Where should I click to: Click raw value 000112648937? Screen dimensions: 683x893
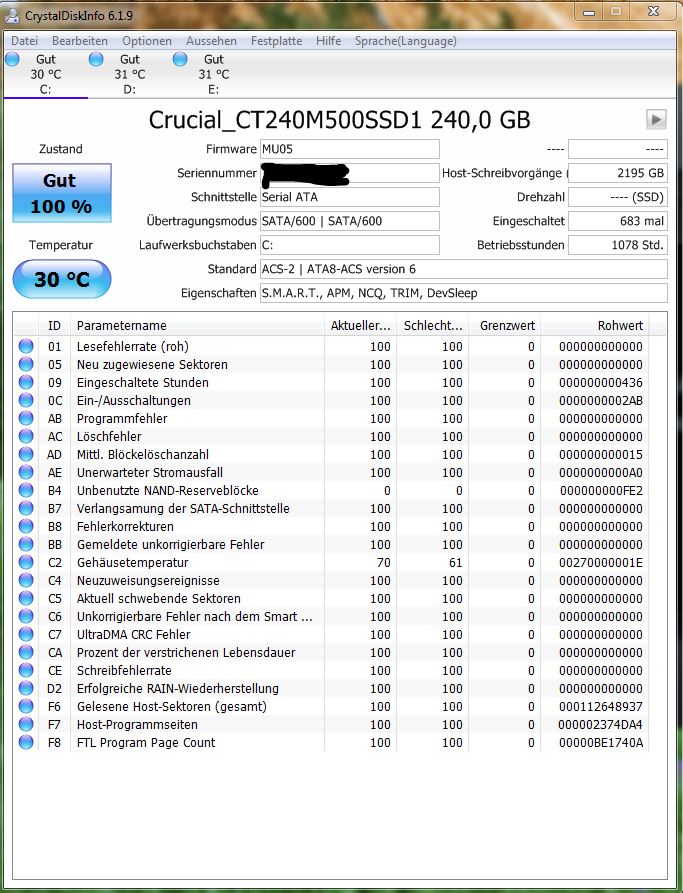coord(600,707)
